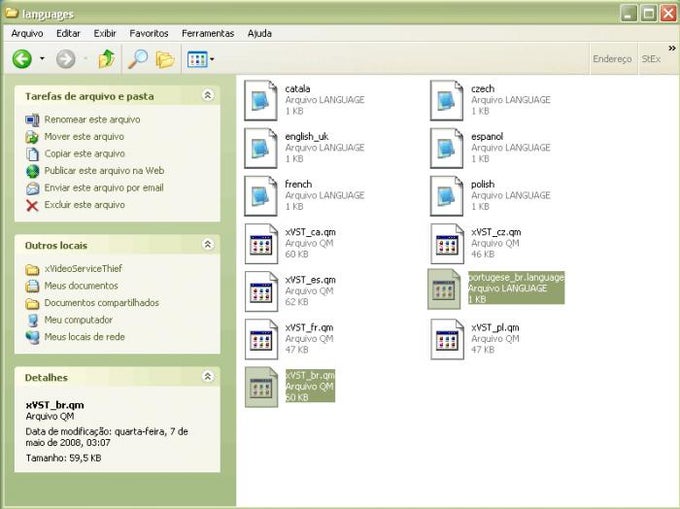
Task: Toggle the Folders pane button
Action: coord(165,59)
